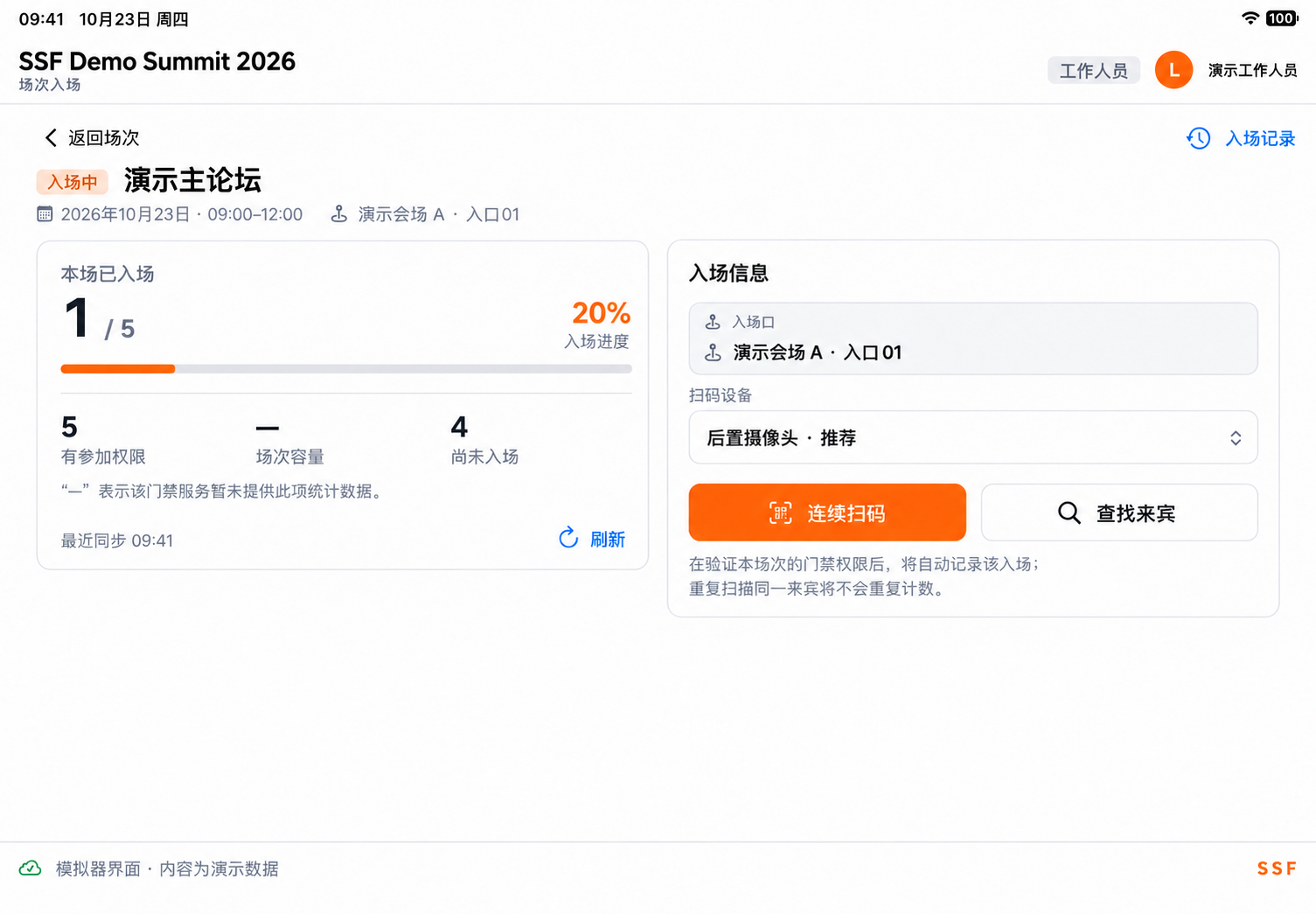Viewport: 1316px width, 914px height.
Task: Click the orange L user avatar
Action: 1173,70
